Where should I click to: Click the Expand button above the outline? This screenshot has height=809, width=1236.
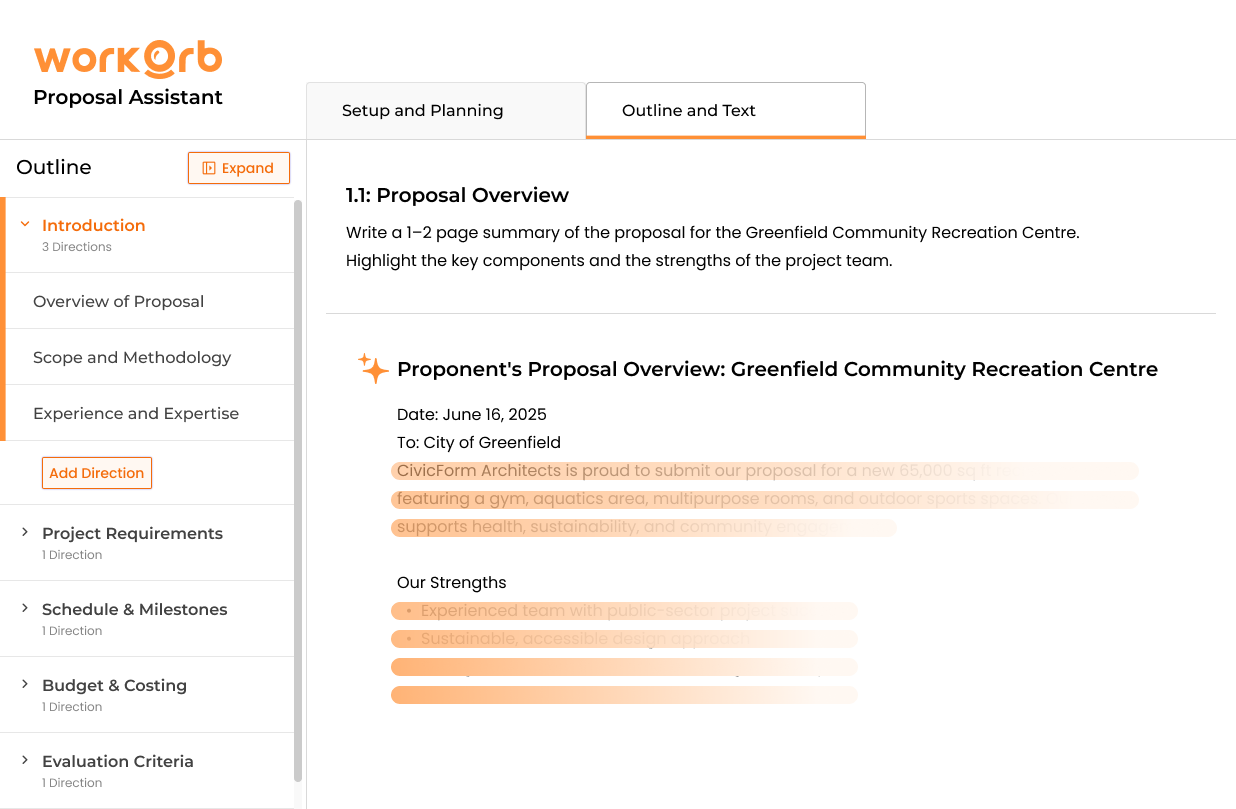pos(239,167)
